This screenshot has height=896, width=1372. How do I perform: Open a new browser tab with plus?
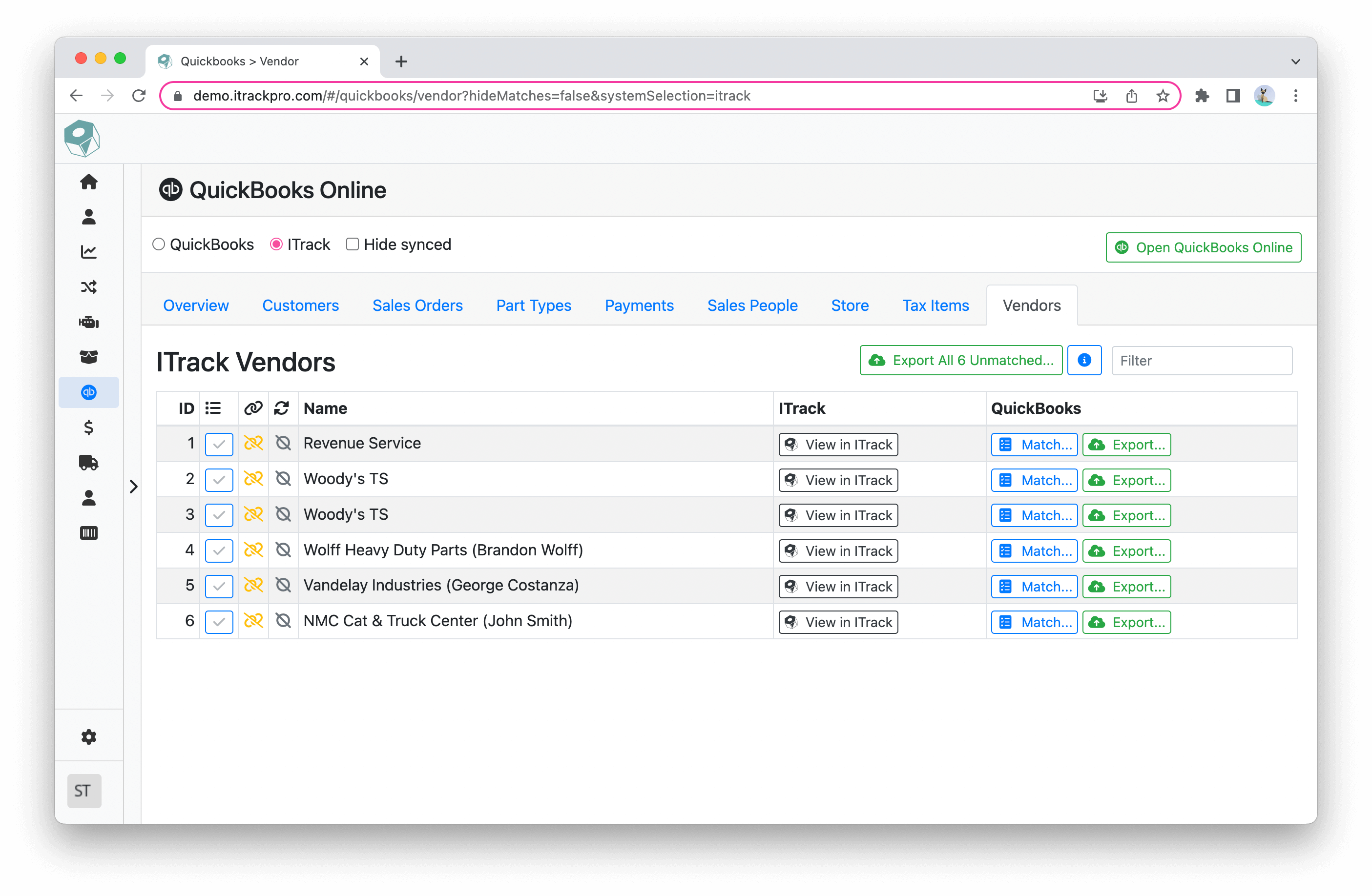point(401,61)
